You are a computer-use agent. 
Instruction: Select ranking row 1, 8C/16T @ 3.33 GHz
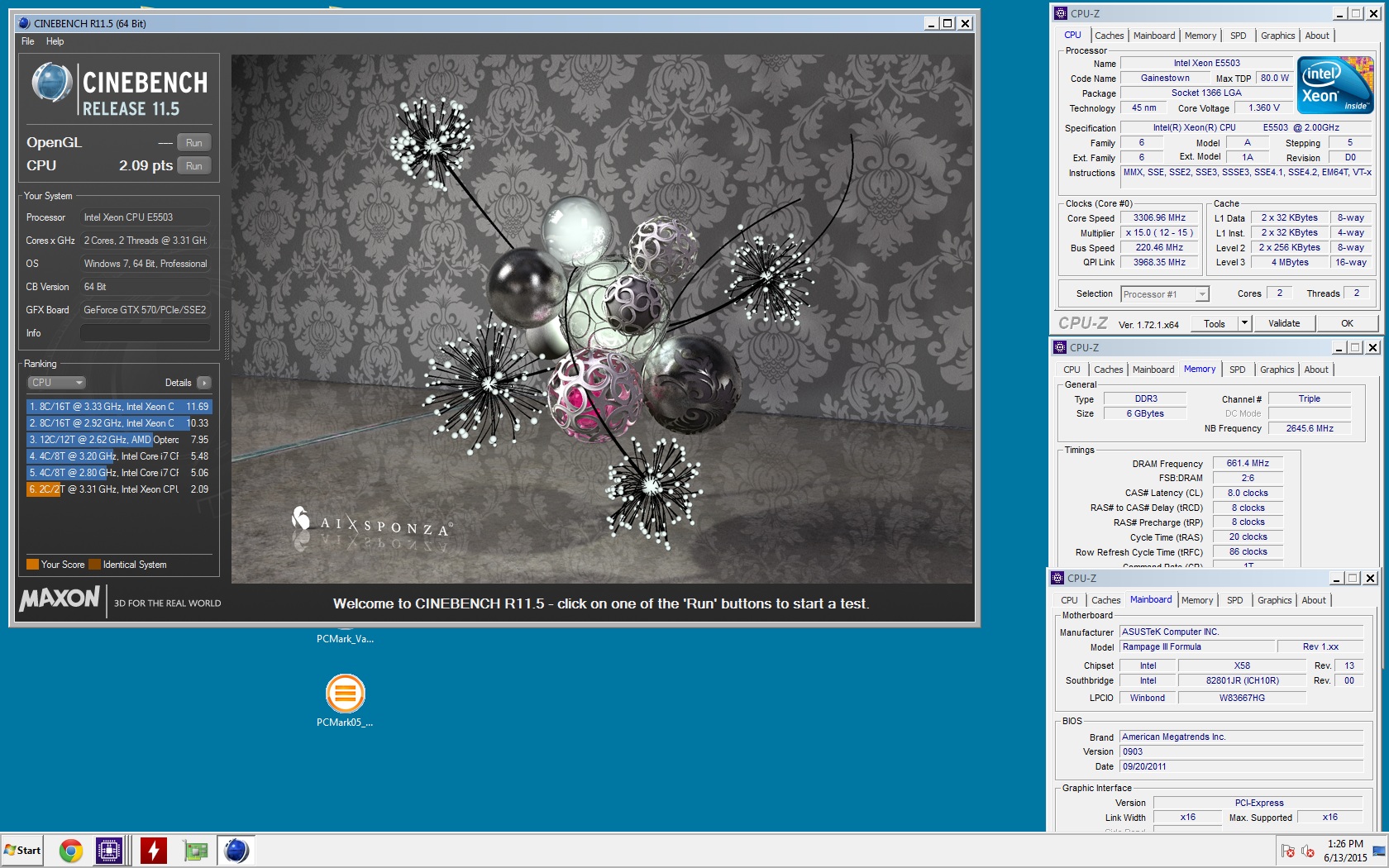pos(119,407)
